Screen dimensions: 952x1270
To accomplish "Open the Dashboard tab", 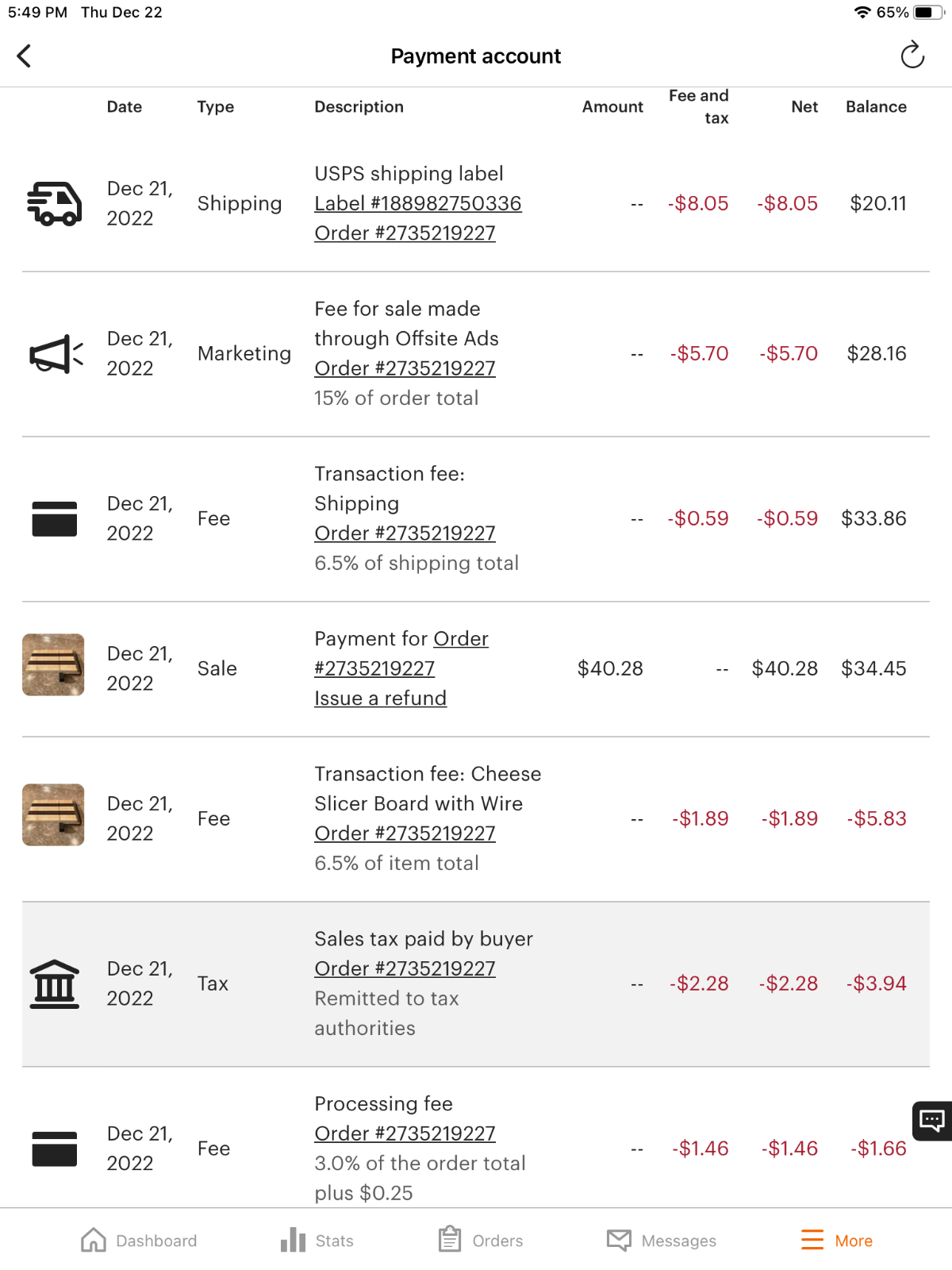I will [139, 1240].
